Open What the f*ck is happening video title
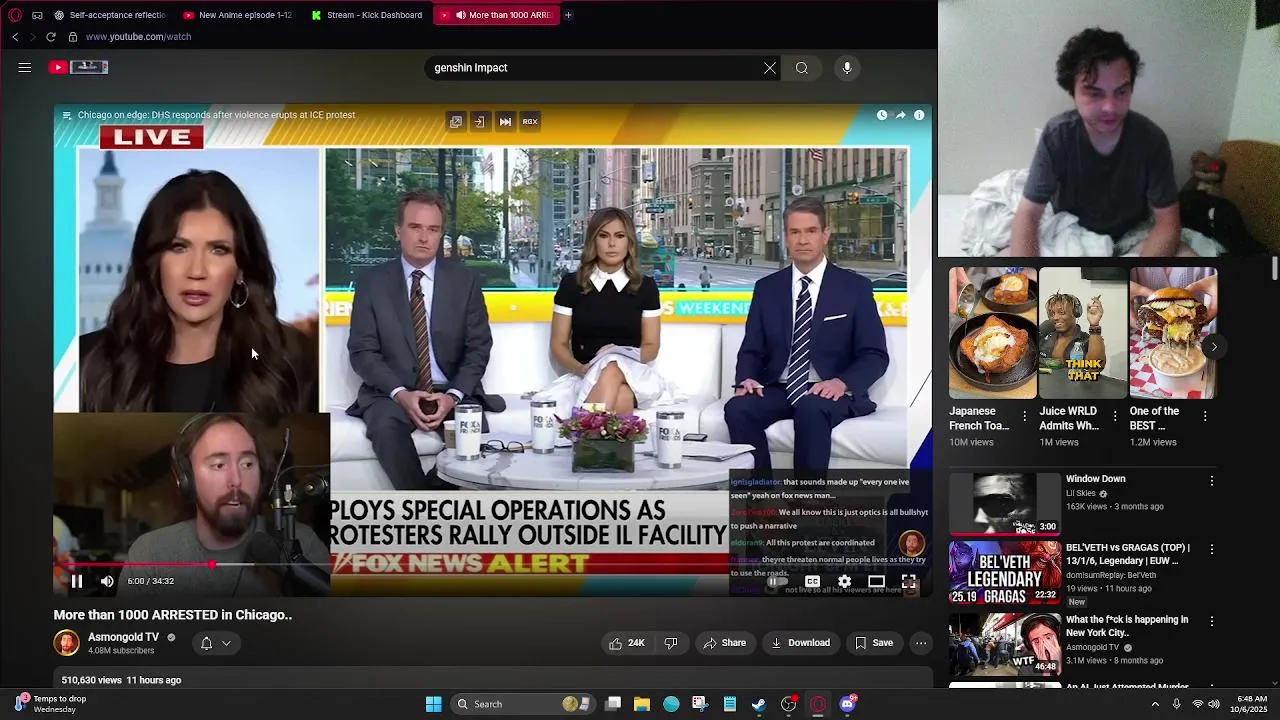1280x720 pixels. tap(1127, 626)
